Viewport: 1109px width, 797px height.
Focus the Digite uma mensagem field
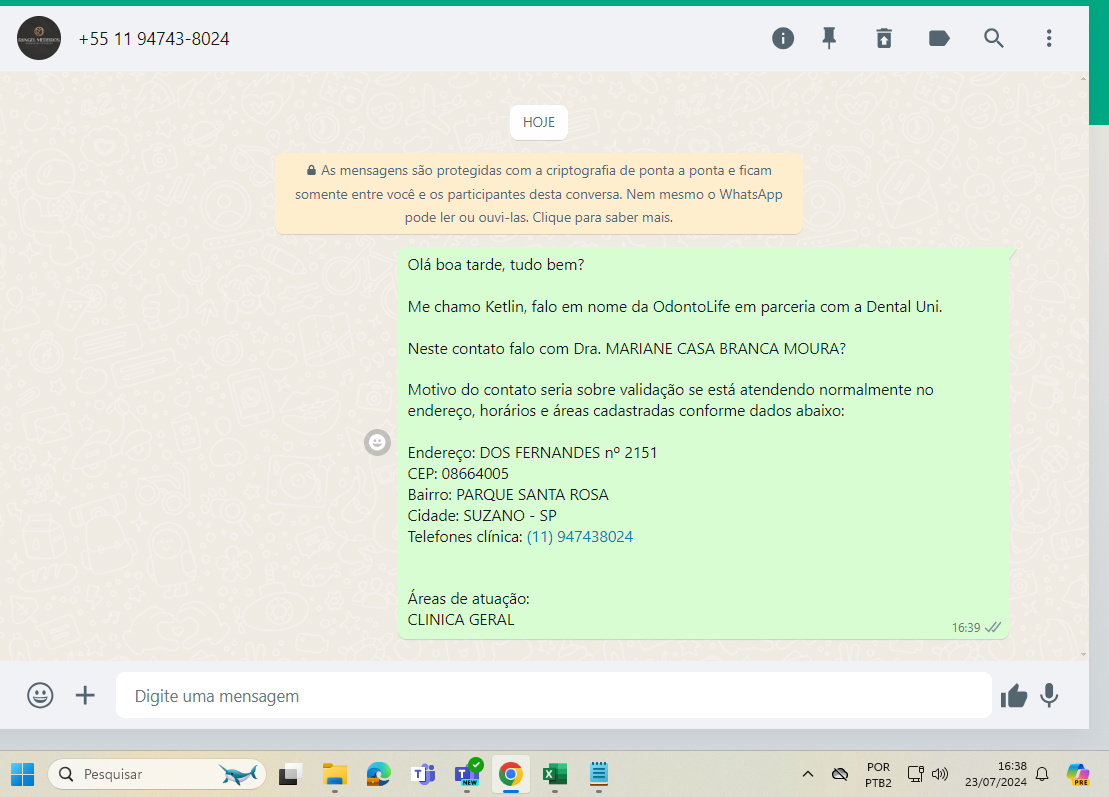[554, 696]
